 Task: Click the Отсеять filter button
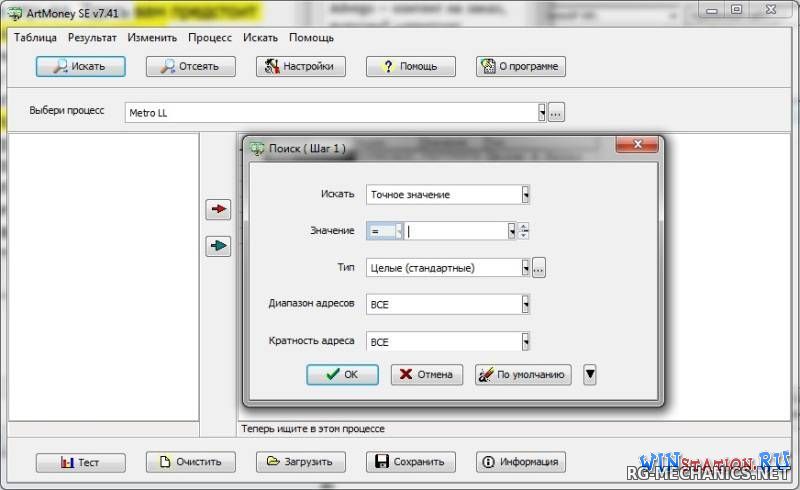coord(191,67)
